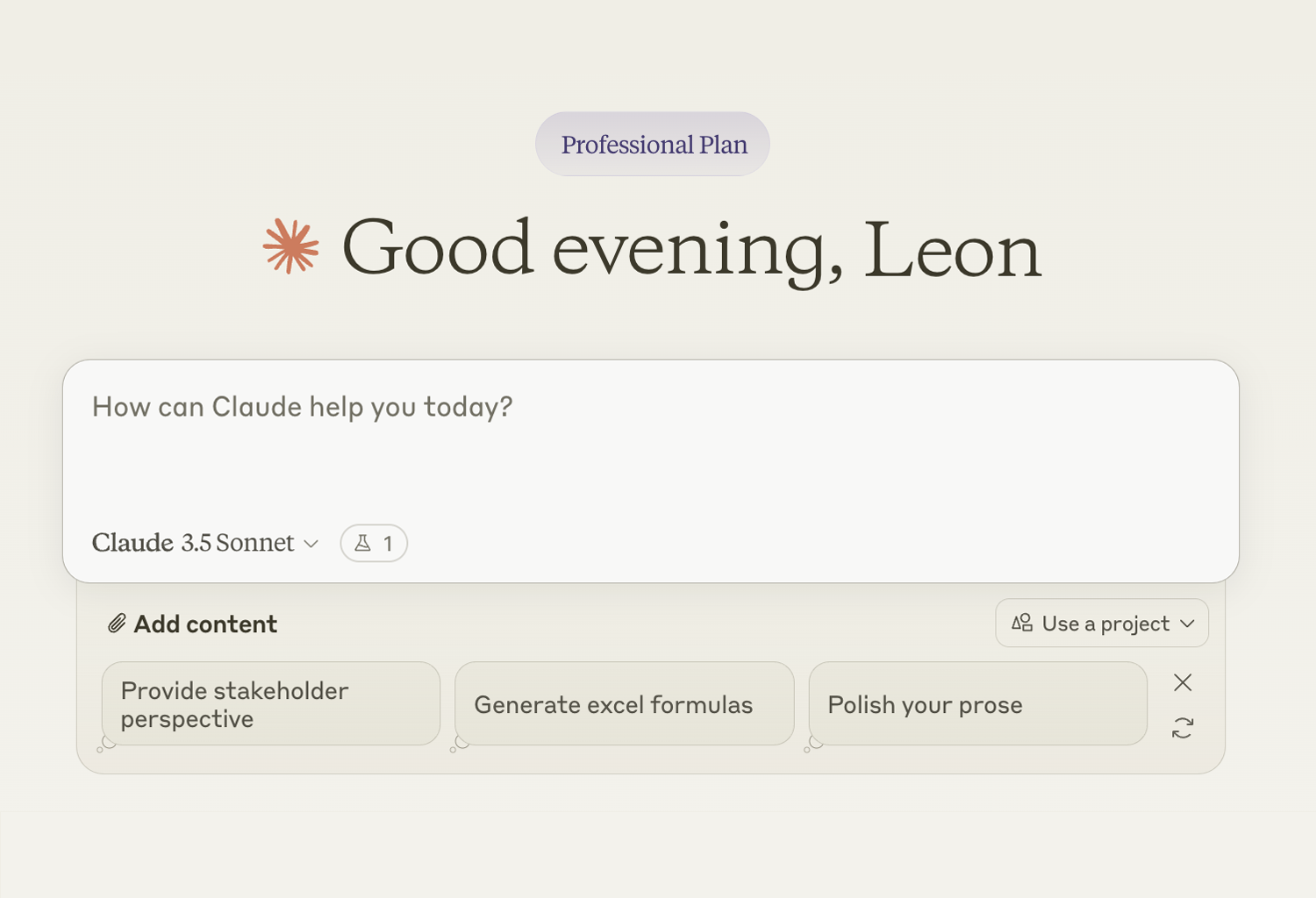Screen dimensions: 1316x898
Task: Select Provide stakeholder perspective suggestion
Action: (x=270, y=703)
